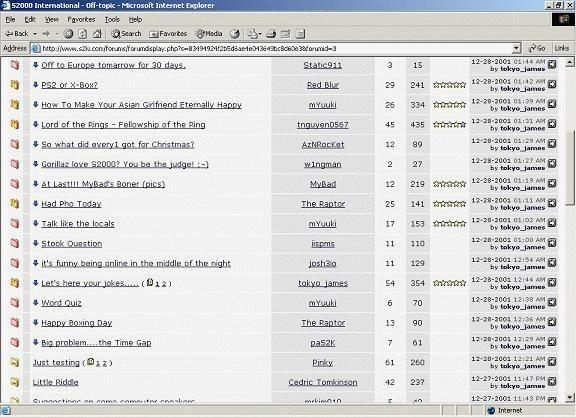Click the Print toolbar icon

pos(271,34)
